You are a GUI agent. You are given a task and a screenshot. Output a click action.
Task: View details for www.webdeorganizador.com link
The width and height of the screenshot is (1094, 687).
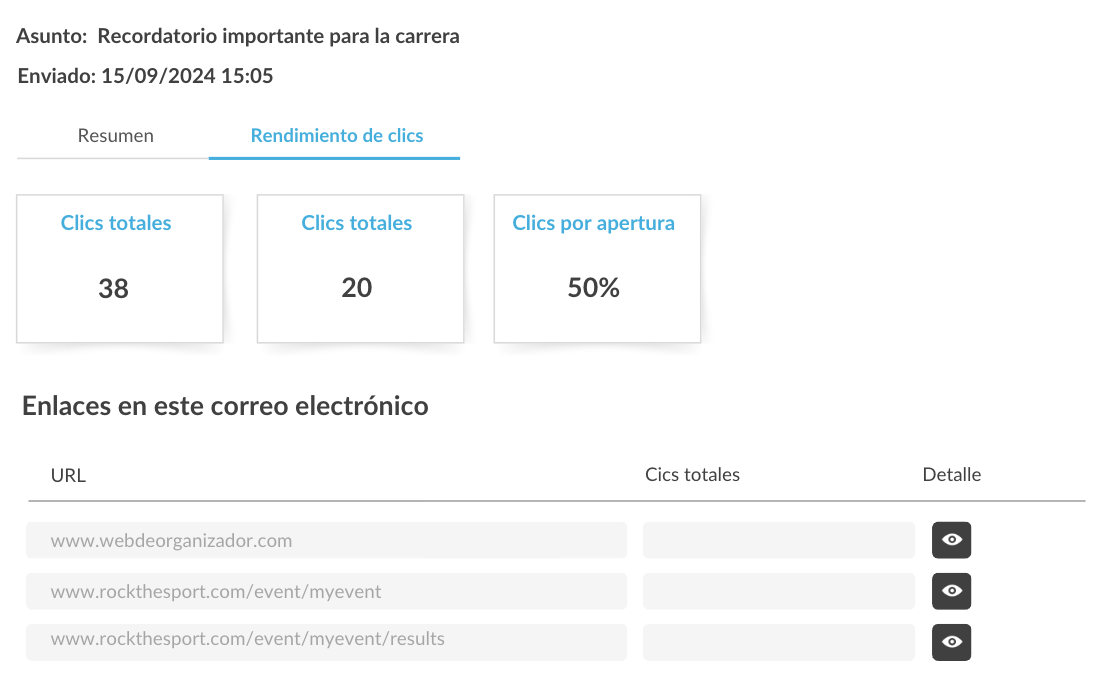click(x=951, y=540)
